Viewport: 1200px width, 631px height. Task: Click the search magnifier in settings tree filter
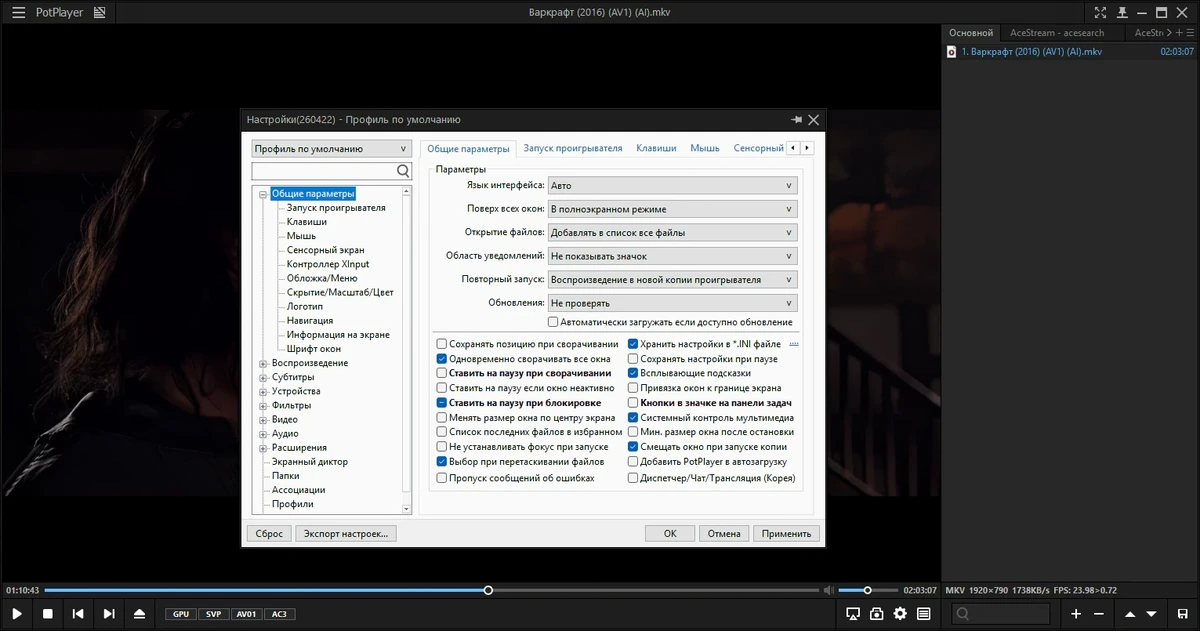click(x=403, y=171)
